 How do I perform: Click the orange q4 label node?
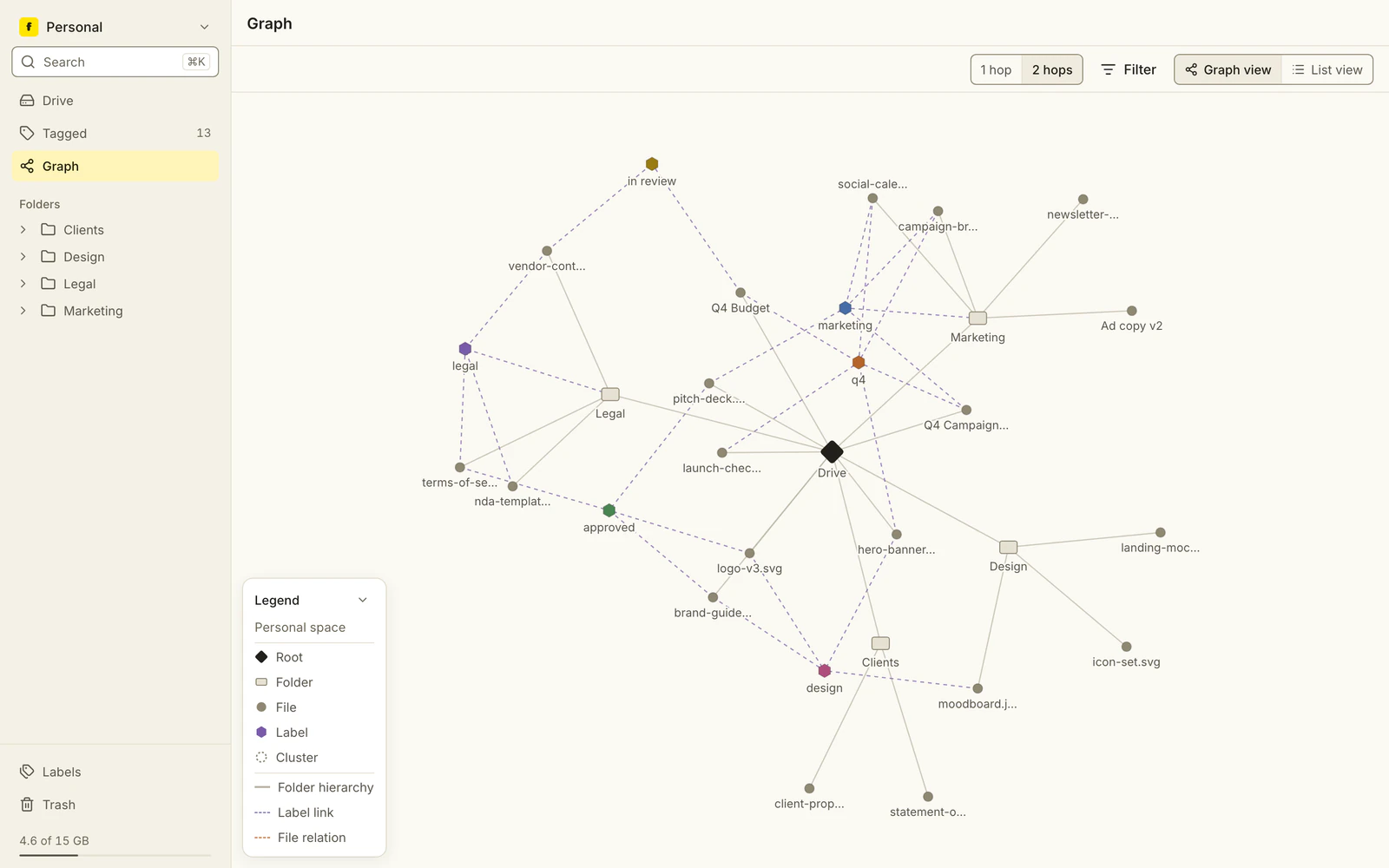[x=859, y=362]
